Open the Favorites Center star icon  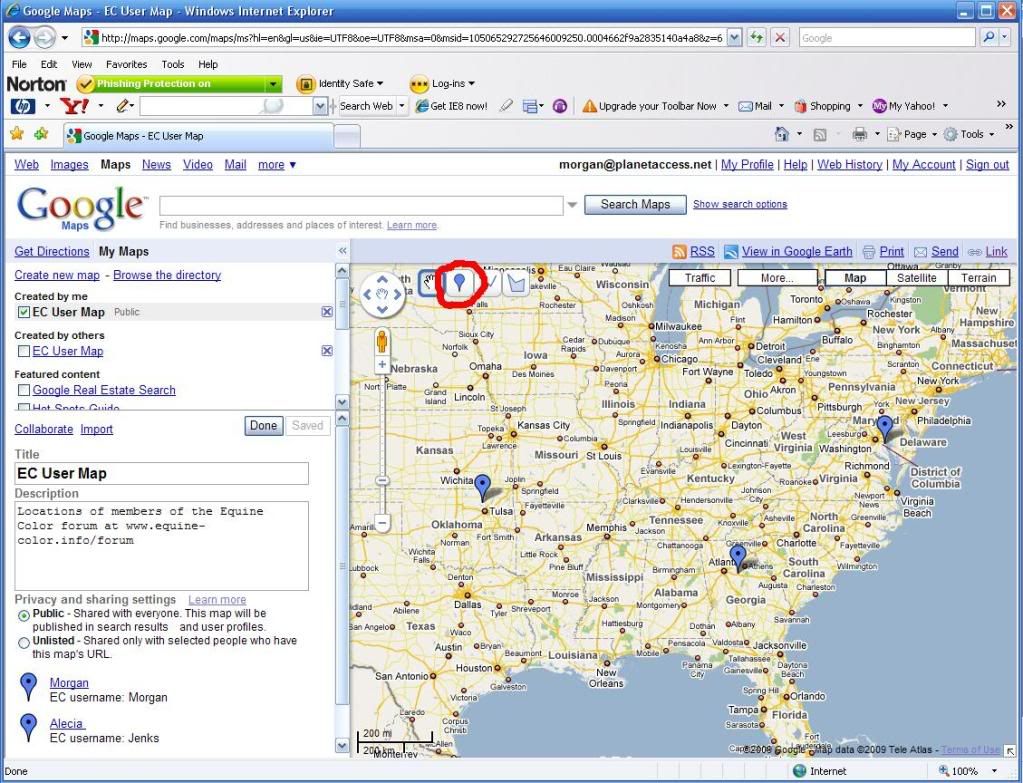coord(16,134)
